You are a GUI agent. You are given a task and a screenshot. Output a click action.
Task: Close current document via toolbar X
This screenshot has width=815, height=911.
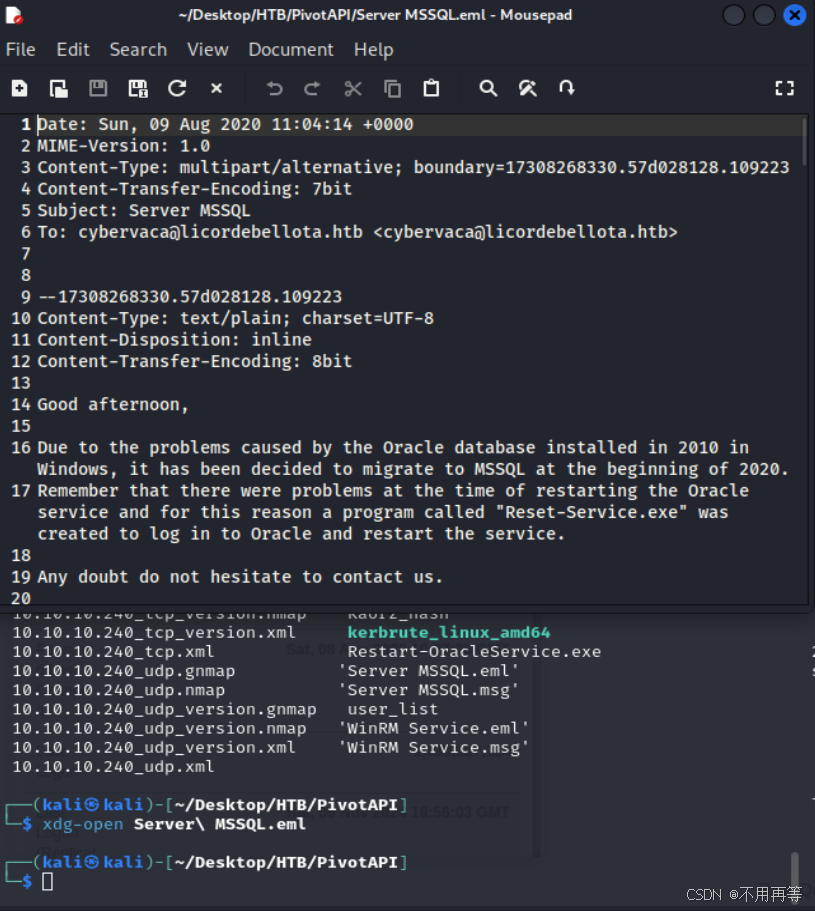pos(216,88)
